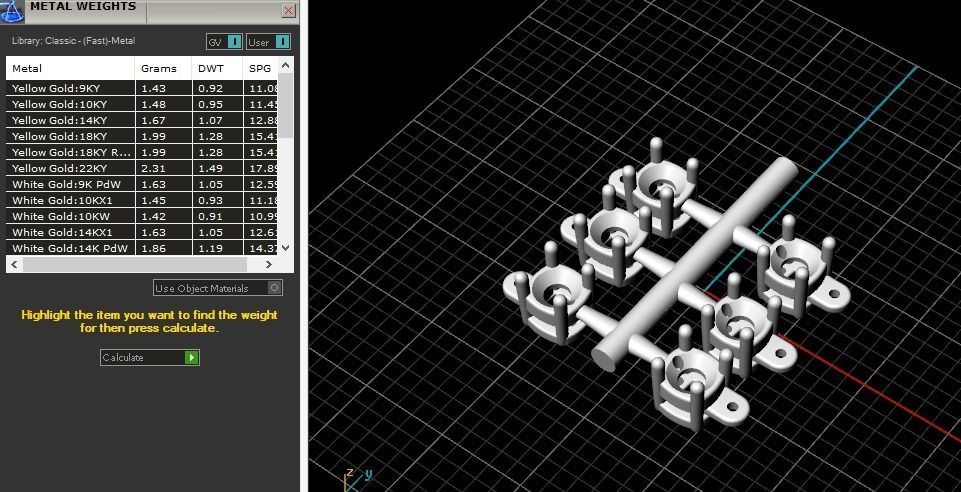Image resolution: width=961 pixels, height=492 pixels.
Task: Click the horizontal scroll right arrow
Action: pyautogui.click(x=268, y=265)
